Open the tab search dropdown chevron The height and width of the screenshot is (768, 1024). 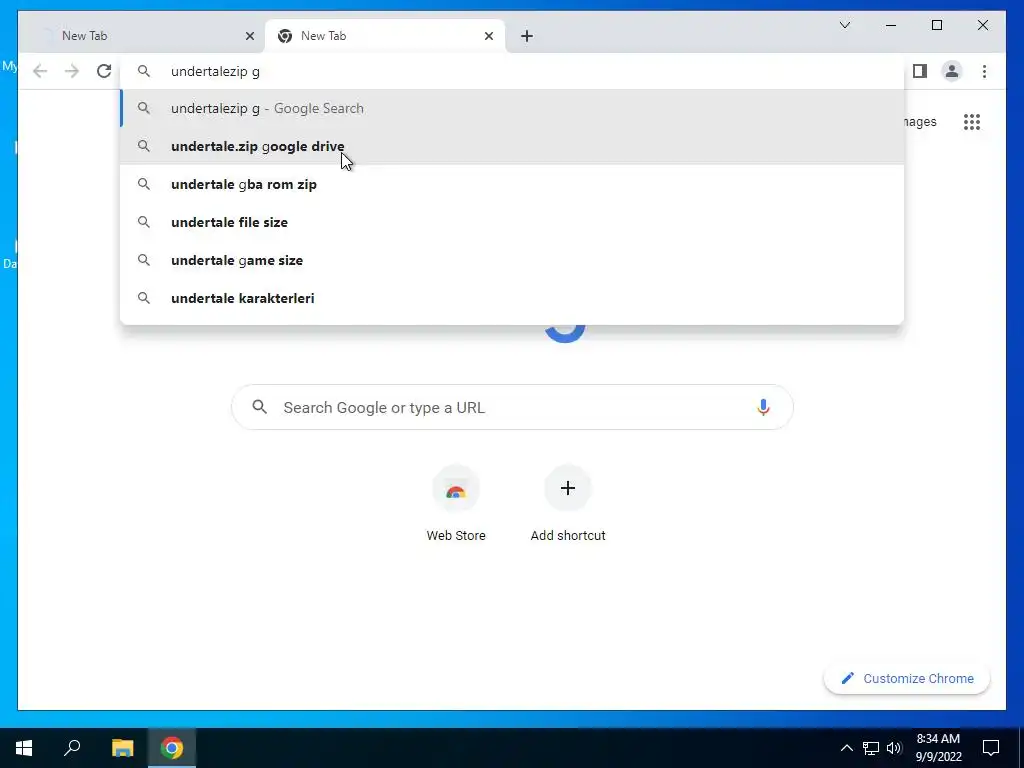[x=844, y=25]
